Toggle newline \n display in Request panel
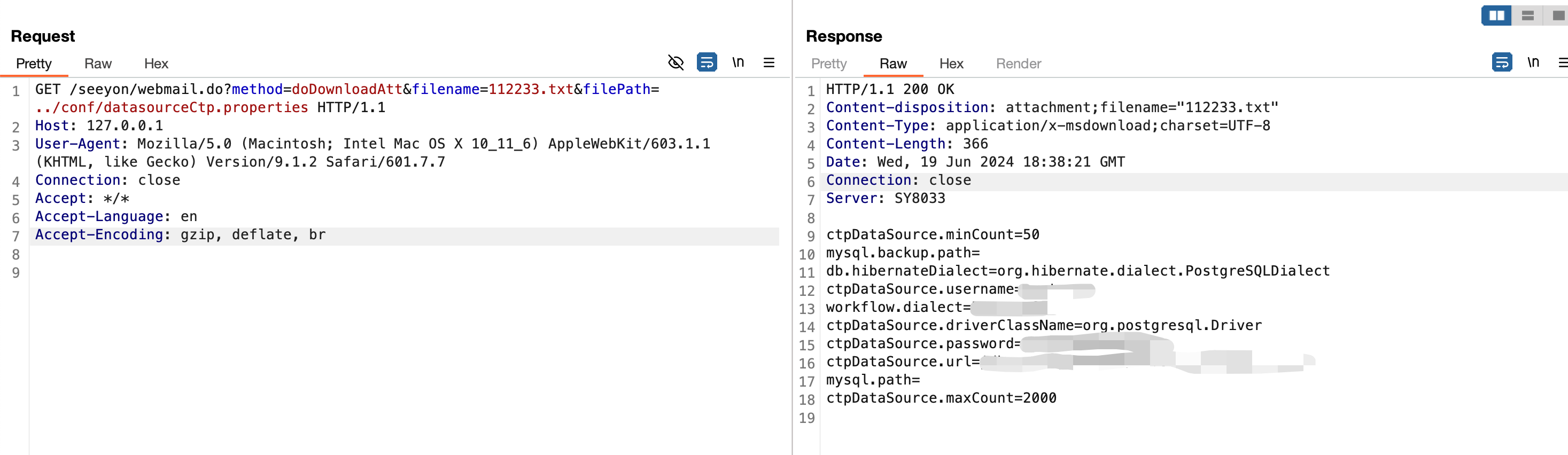The height and width of the screenshot is (455, 1568). (738, 62)
